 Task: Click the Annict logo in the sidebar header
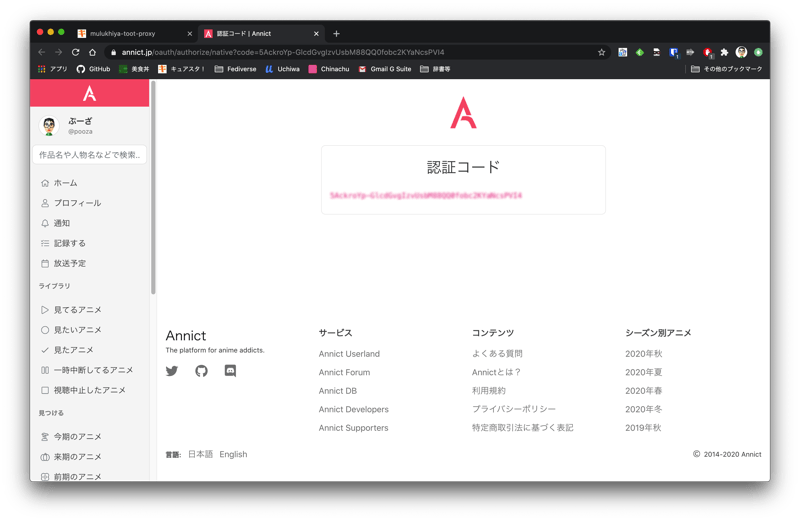point(89,94)
